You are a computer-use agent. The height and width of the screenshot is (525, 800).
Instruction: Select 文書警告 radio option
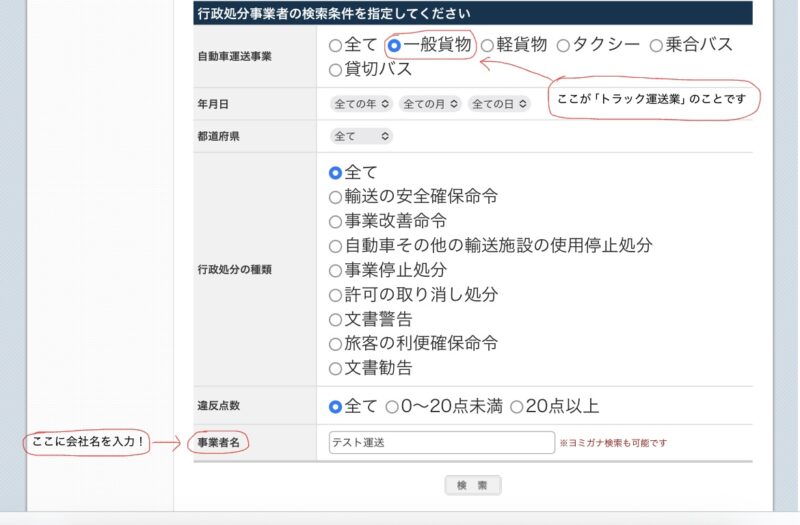click(335, 320)
